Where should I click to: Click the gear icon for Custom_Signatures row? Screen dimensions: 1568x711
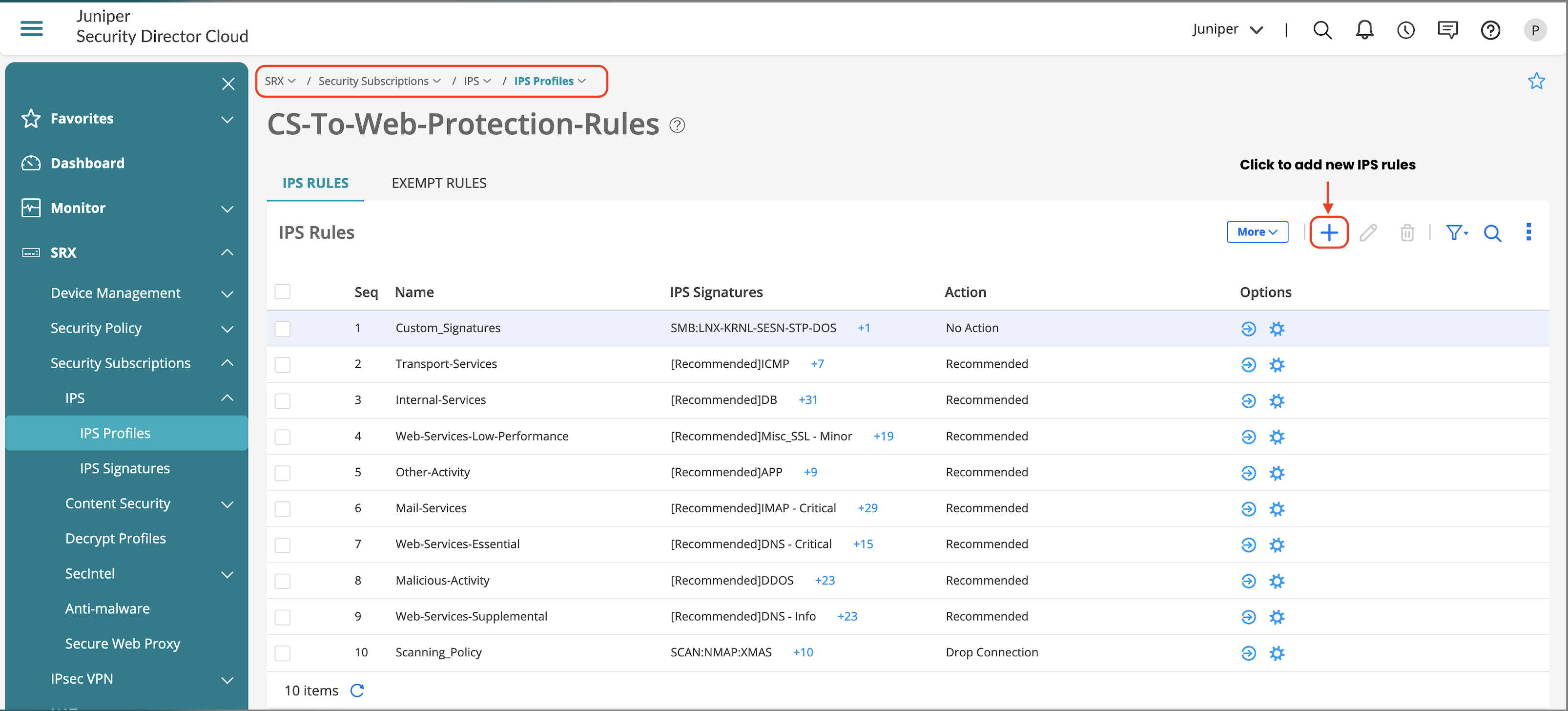[x=1277, y=329]
